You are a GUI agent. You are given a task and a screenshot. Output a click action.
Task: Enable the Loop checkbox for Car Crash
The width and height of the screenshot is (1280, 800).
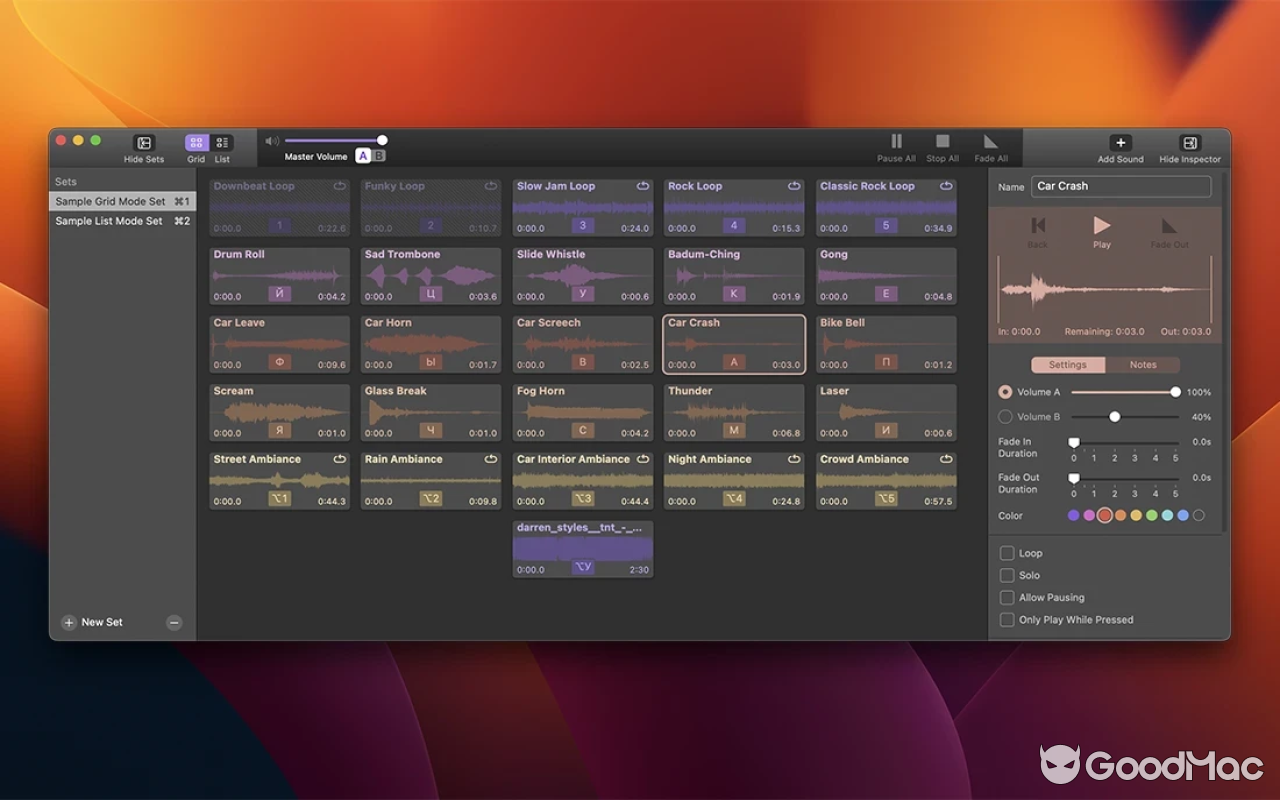[x=1006, y=552]
